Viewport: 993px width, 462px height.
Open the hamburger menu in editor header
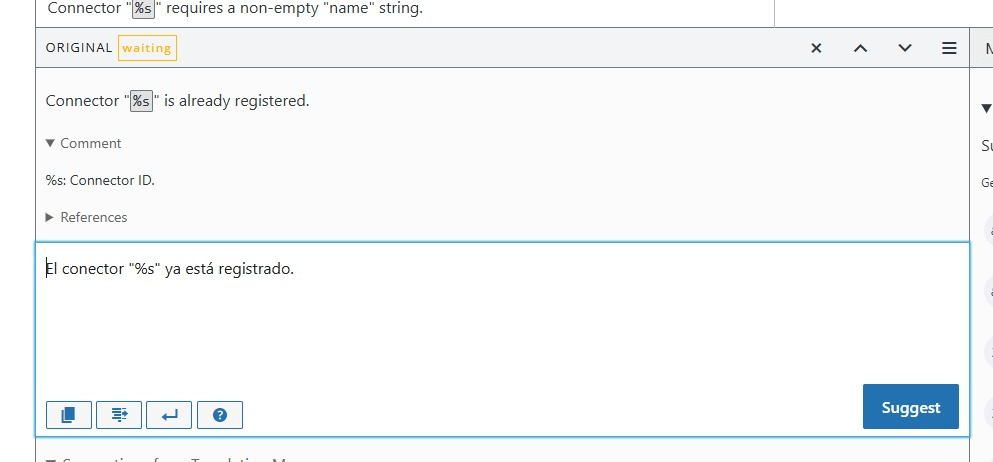949,48
